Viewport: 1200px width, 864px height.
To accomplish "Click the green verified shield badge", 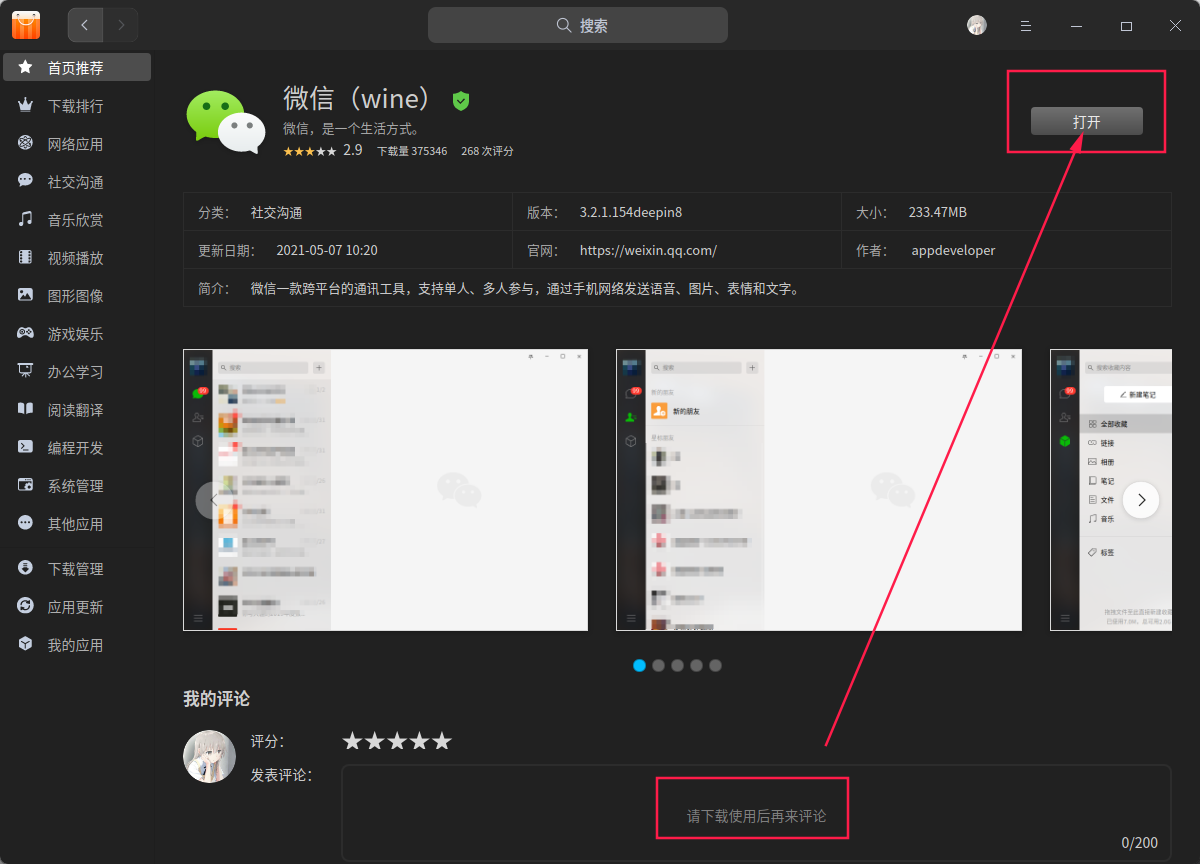I will click(460, 100).
